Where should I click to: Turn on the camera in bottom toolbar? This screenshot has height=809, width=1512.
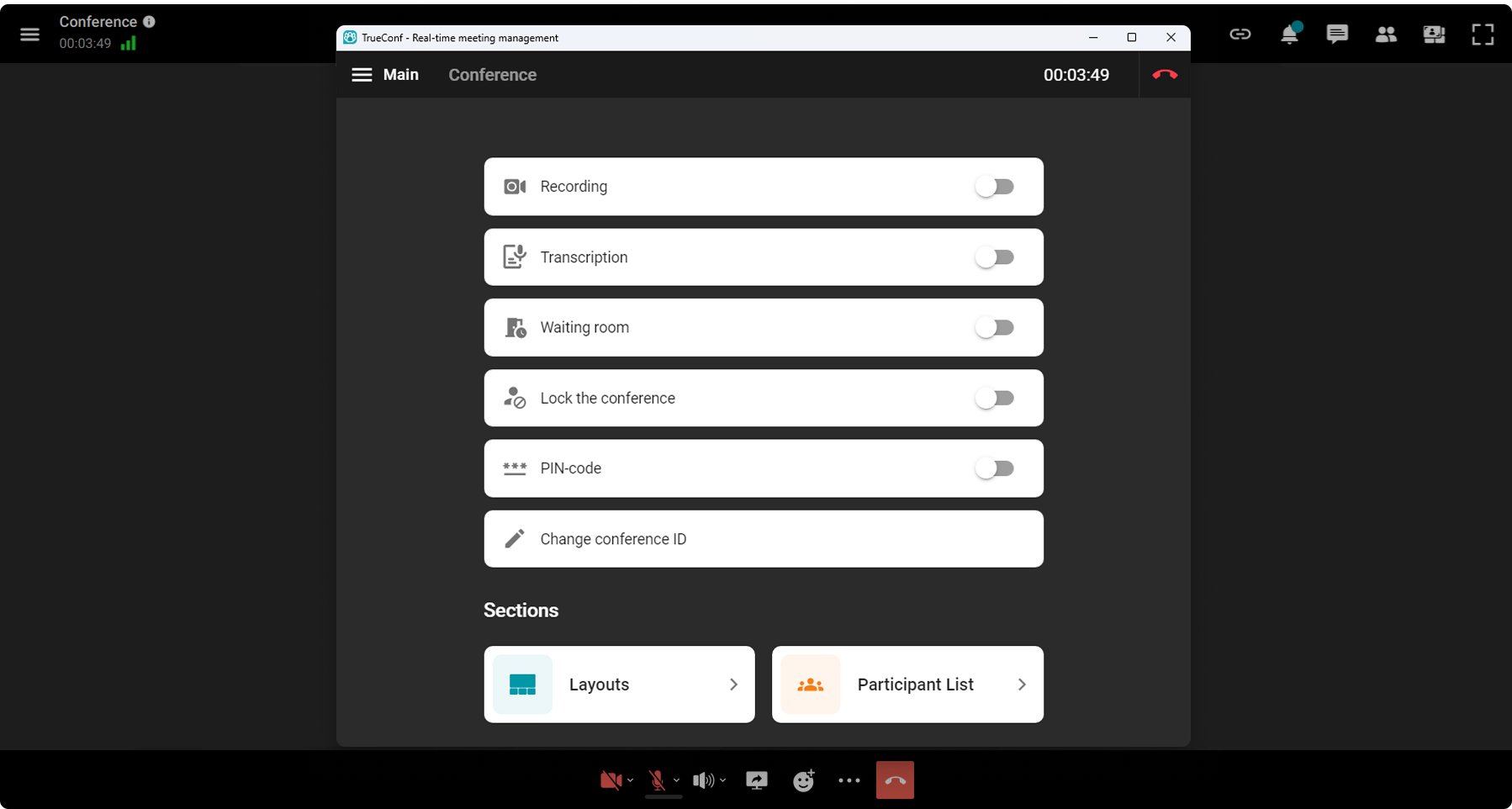[611, 780]
